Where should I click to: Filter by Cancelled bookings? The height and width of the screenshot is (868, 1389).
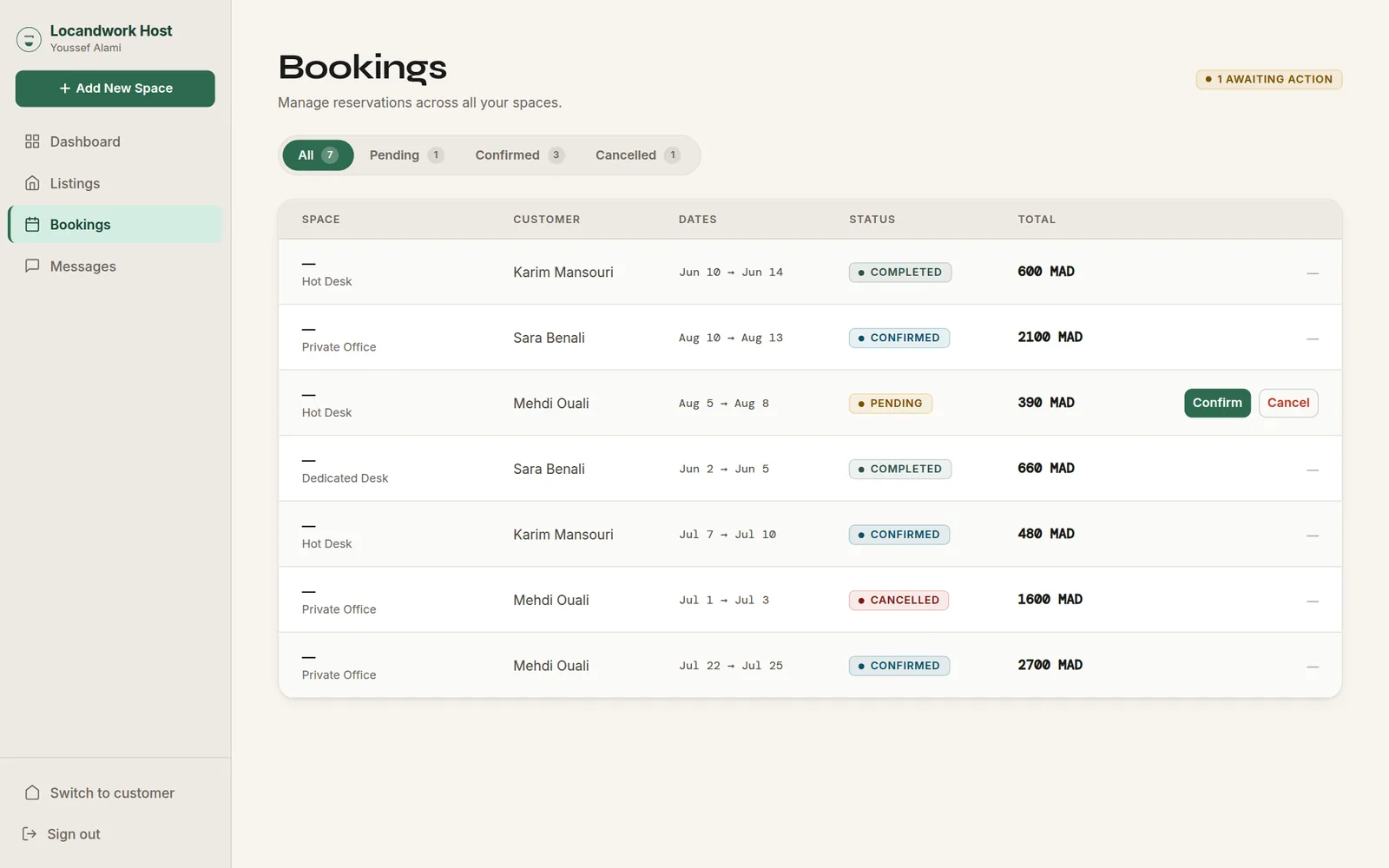point(637,155)
